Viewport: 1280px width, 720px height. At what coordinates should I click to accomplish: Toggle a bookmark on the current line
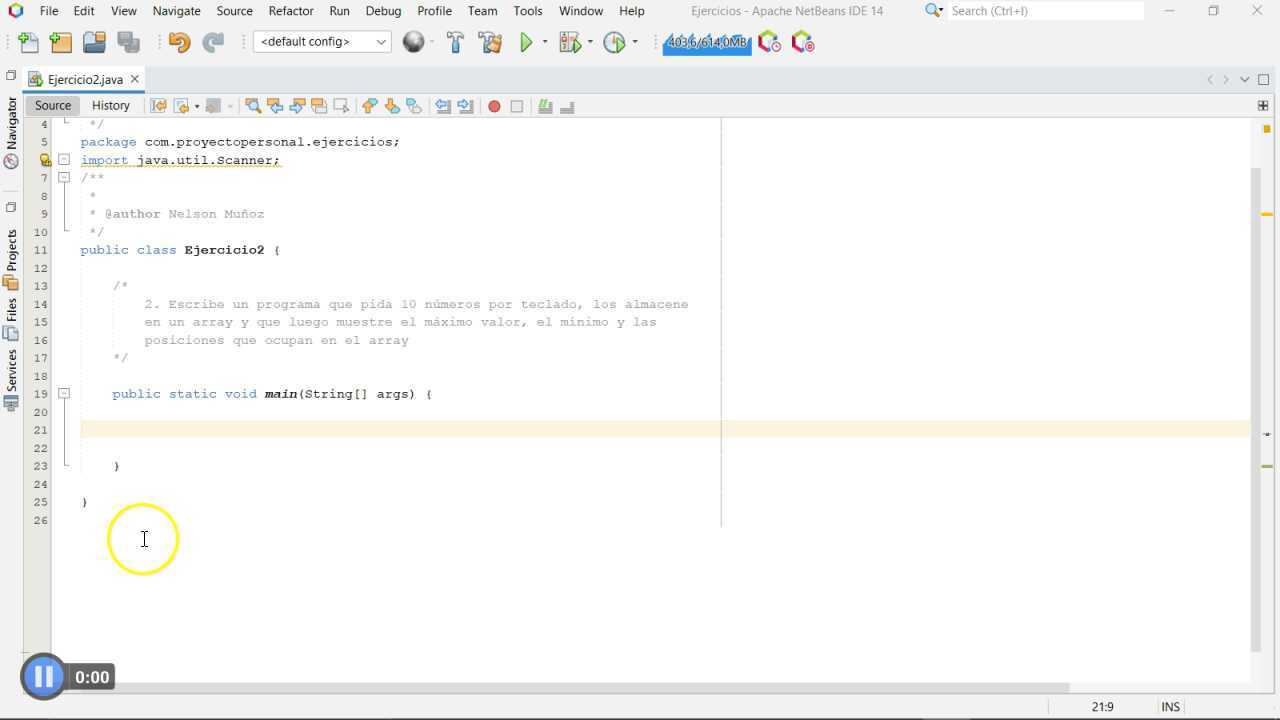(412, 106)
